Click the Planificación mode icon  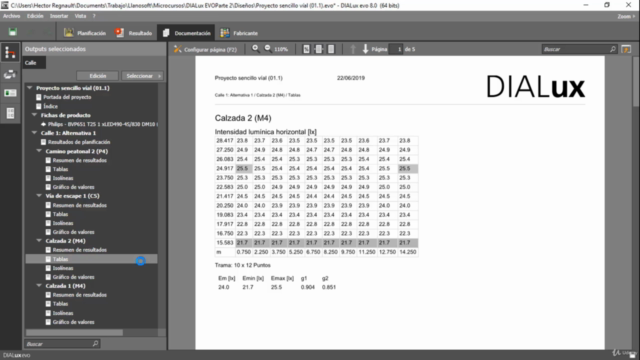69,33
